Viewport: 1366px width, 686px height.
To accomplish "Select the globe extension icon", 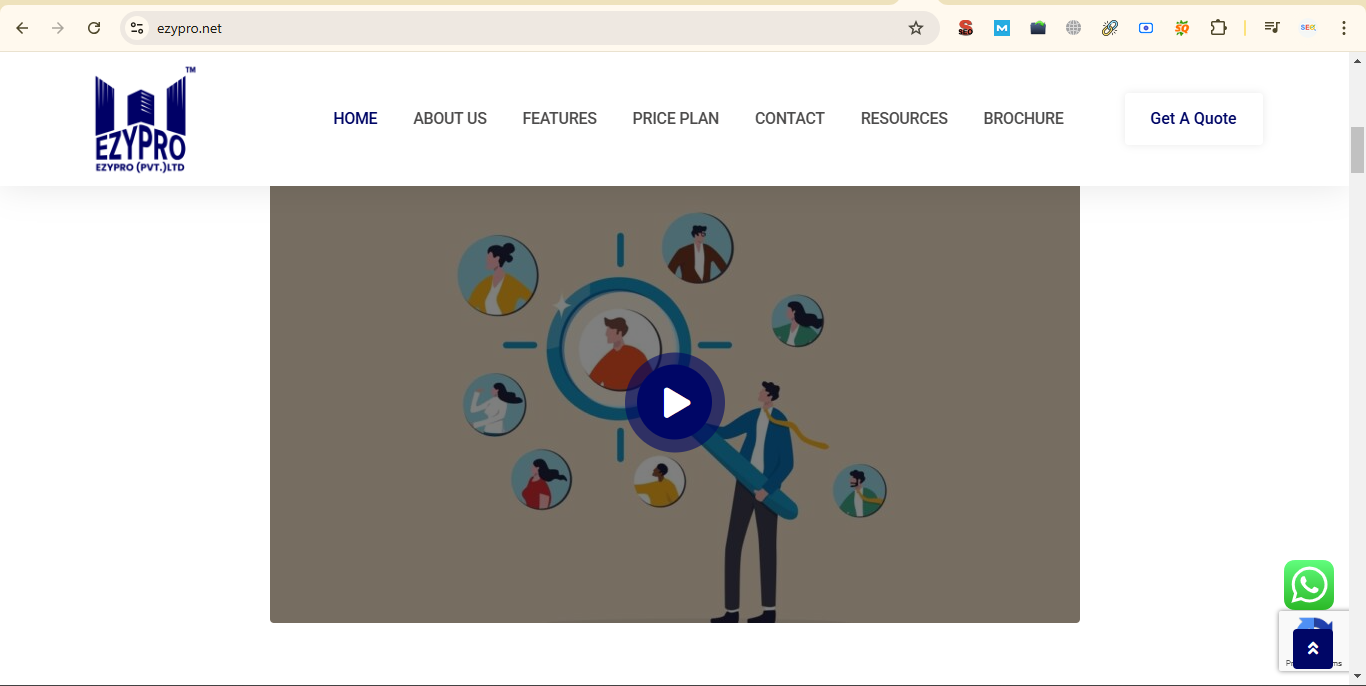I will (x=1074, y=27).
